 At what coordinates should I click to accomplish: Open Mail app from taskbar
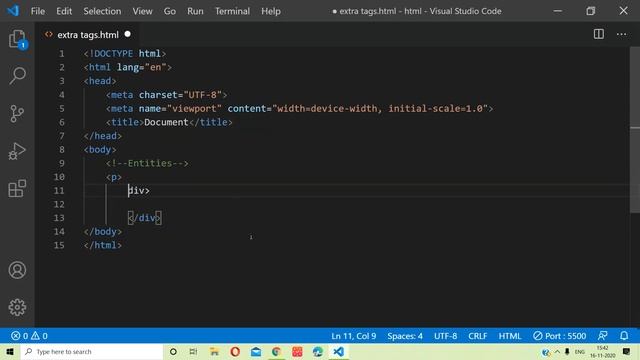coord(256,351)
